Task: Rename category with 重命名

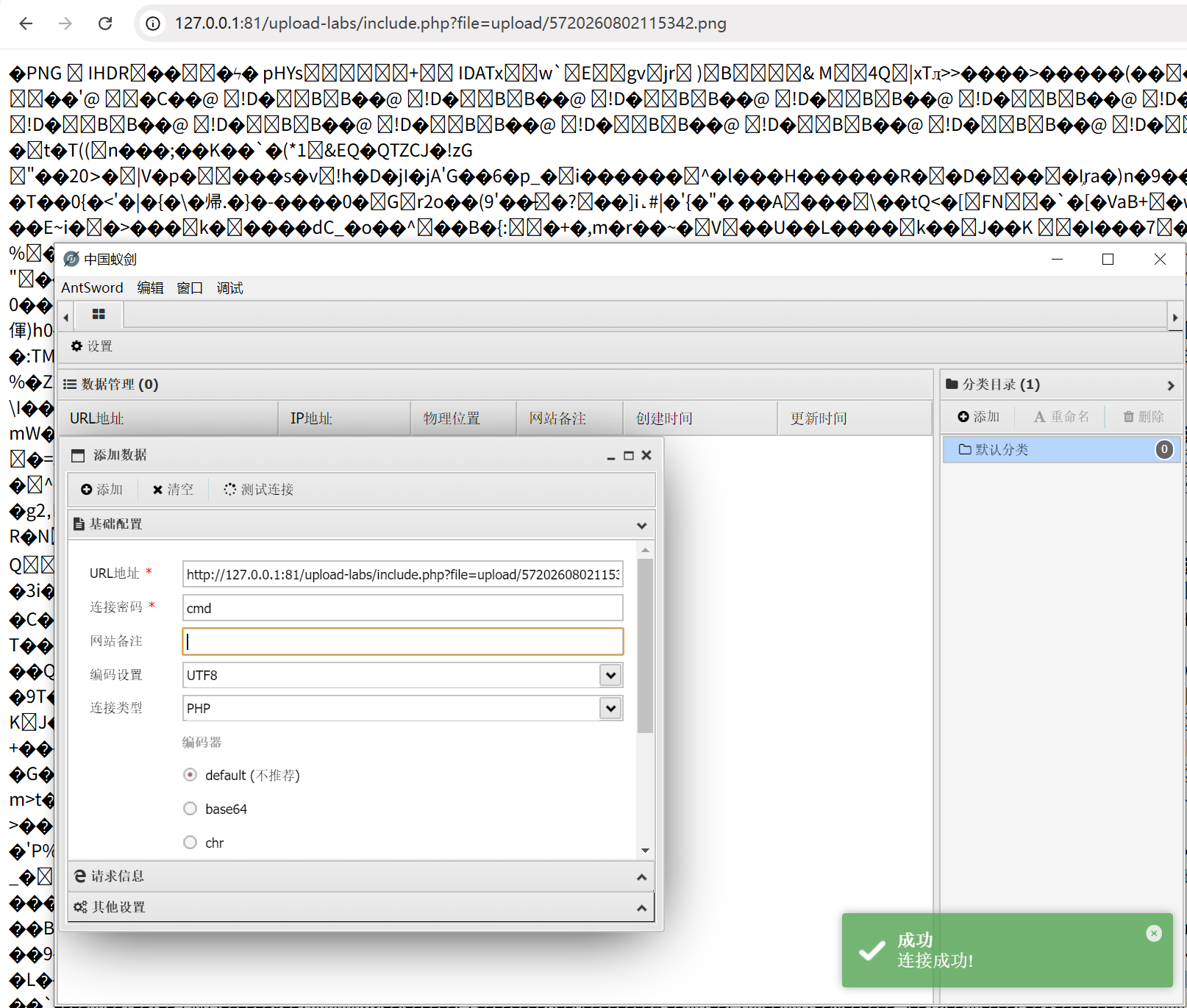Action: (x=1061, y=417)
